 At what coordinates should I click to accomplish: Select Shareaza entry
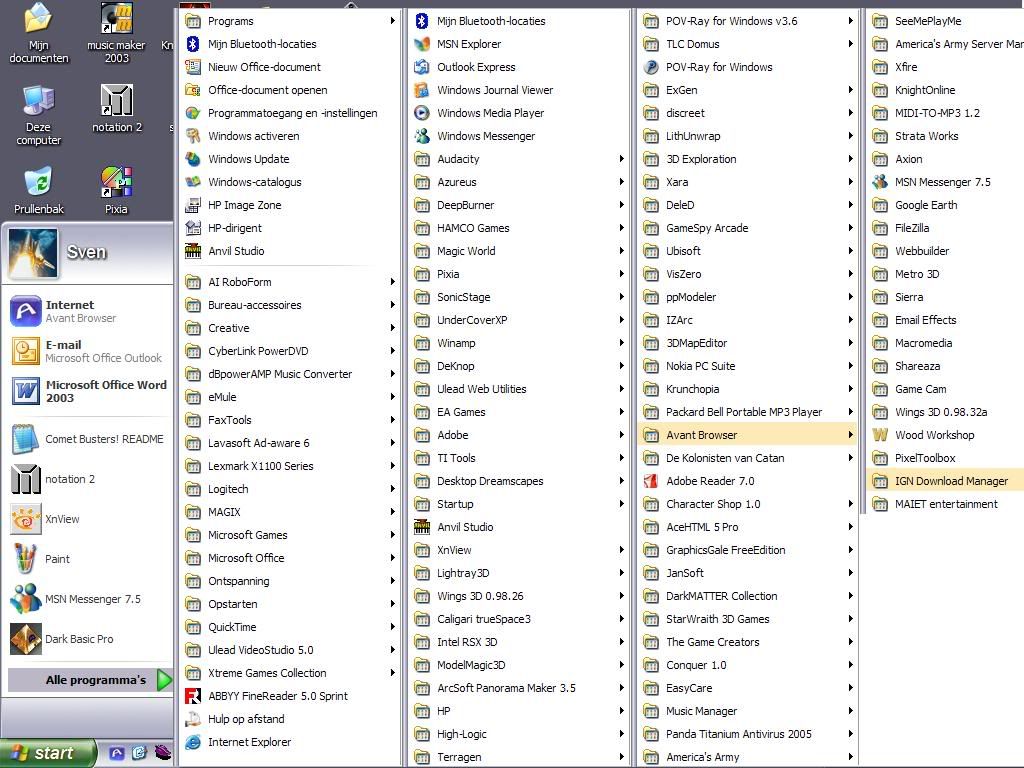pos(946,366)
